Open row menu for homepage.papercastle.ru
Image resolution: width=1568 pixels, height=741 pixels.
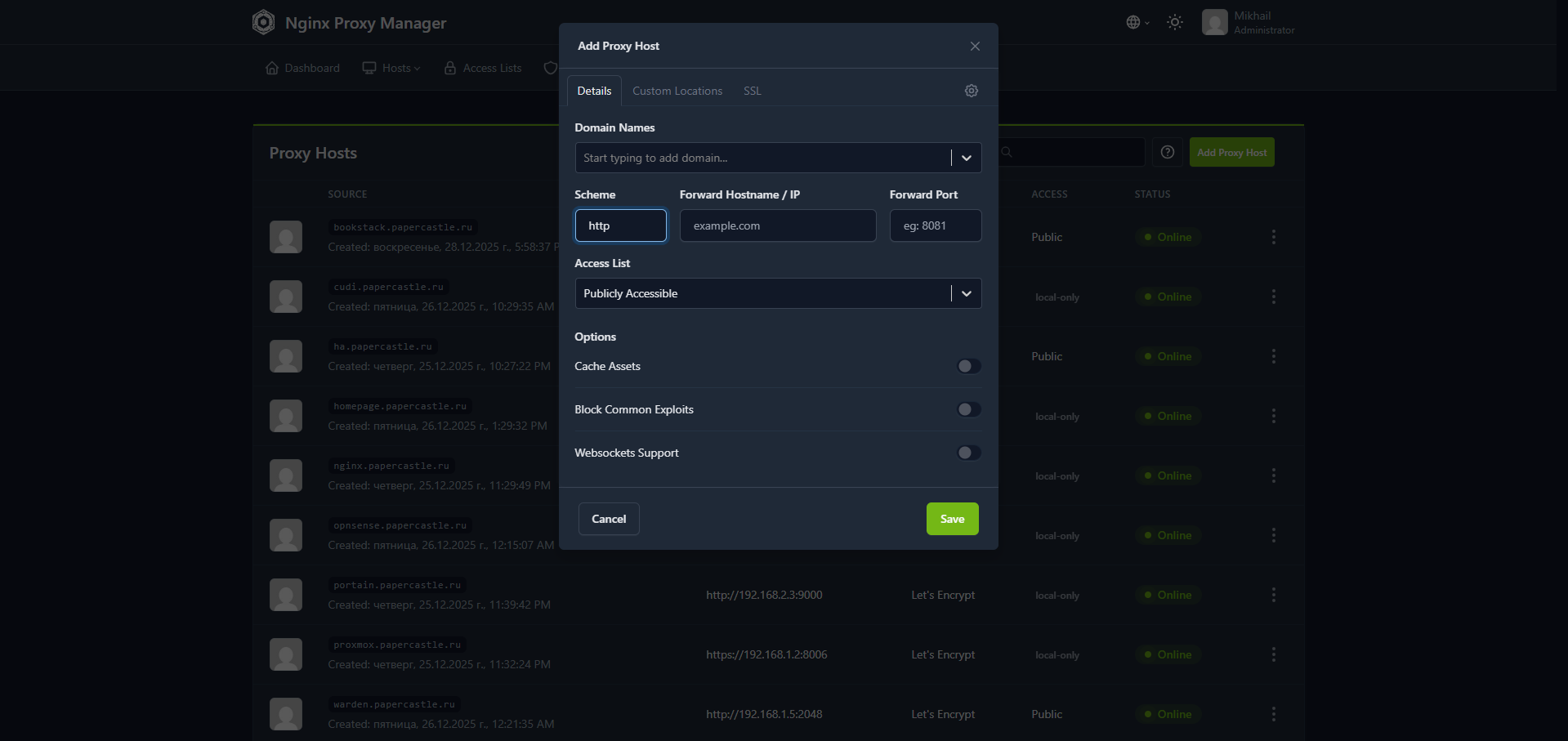click(1273, 416)
